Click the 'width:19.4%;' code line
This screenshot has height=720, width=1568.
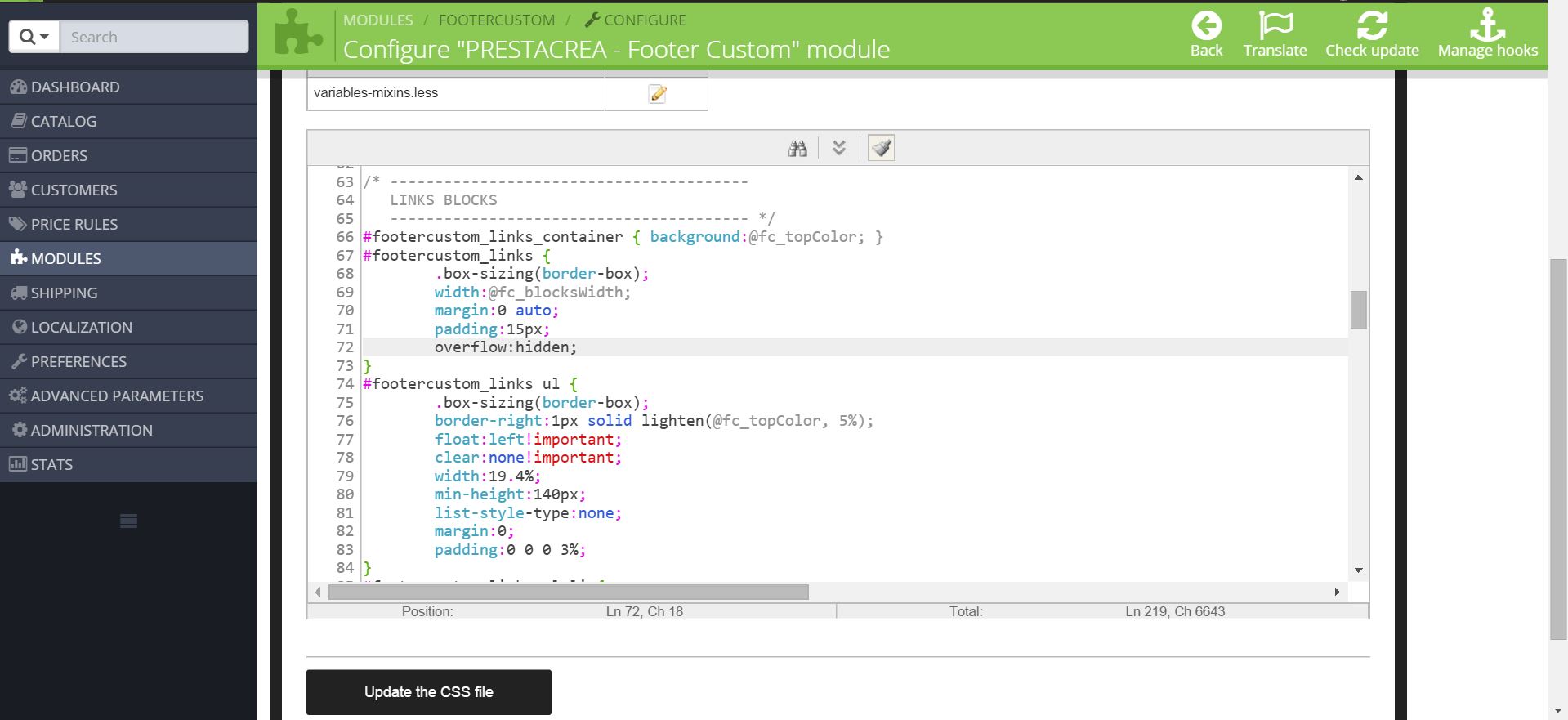[x=488, y=476]
